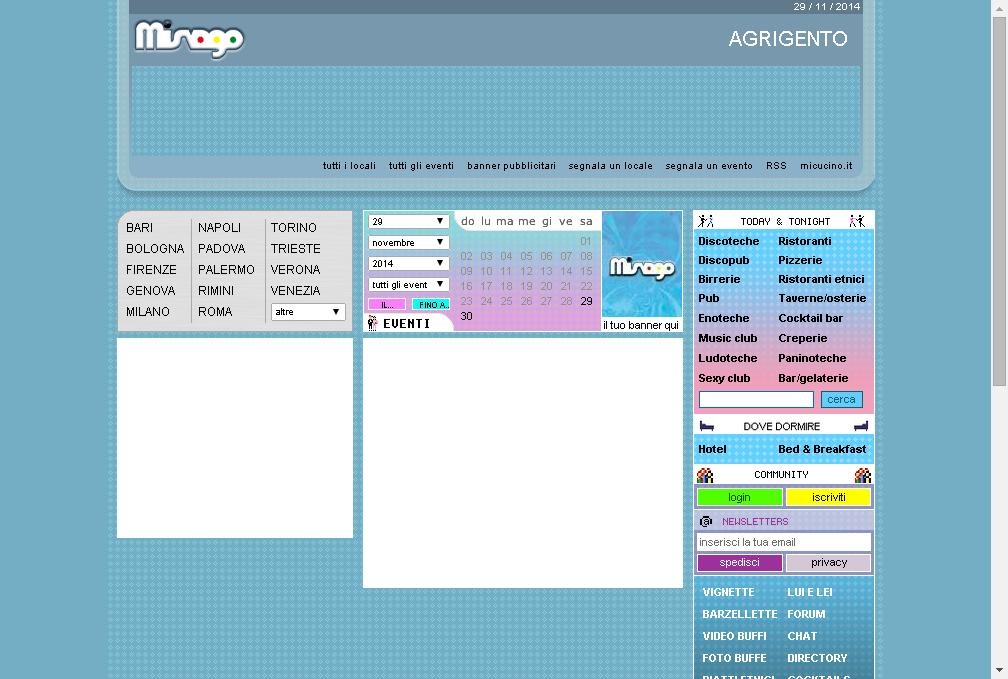Image resolution: width=1008 pixels, height=679 pixels.
Task: Select the pink 'IL...' date mode swatch
Action: coord(387,305)
